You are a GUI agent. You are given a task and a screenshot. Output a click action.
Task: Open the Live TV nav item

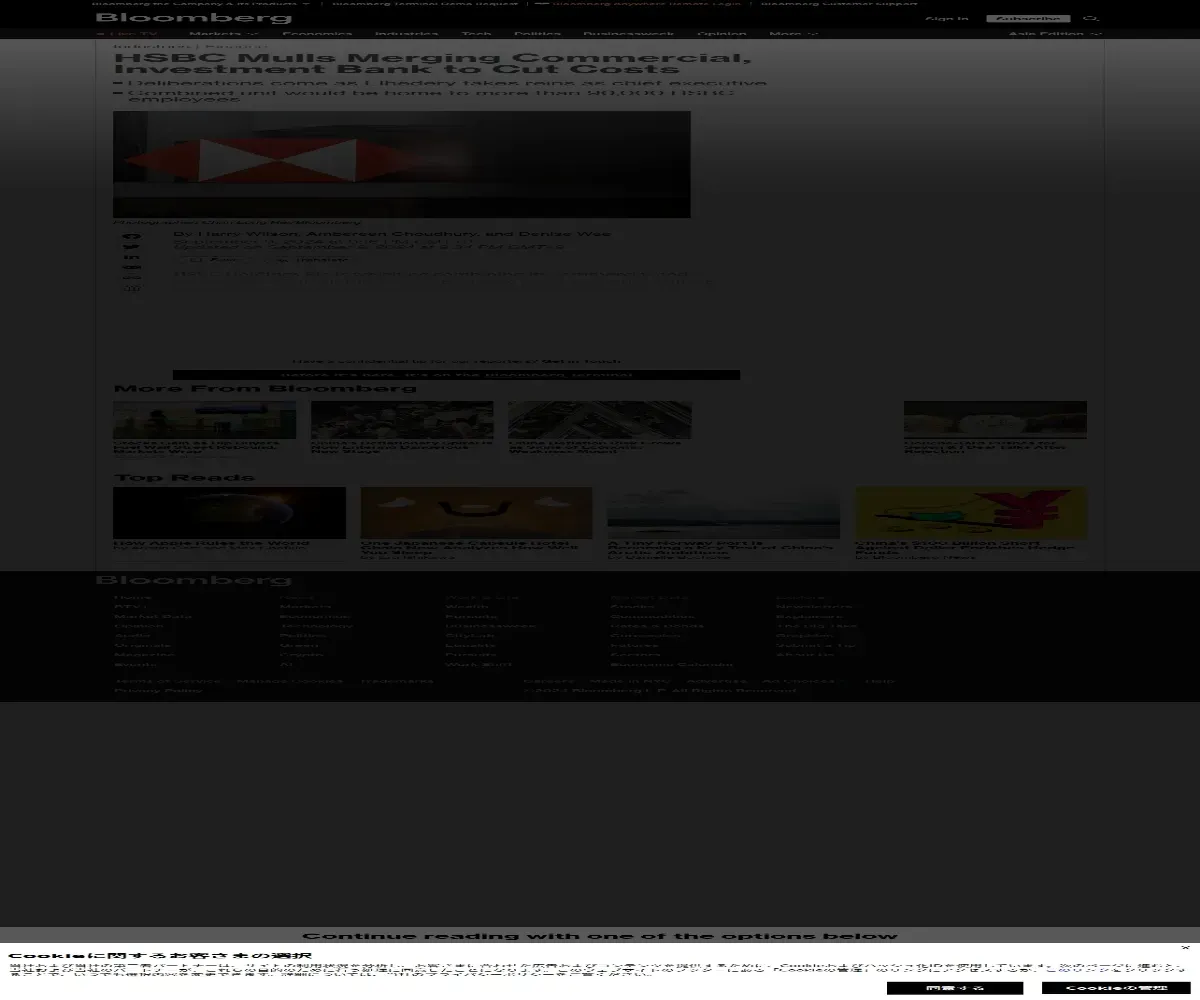(126, 34)
